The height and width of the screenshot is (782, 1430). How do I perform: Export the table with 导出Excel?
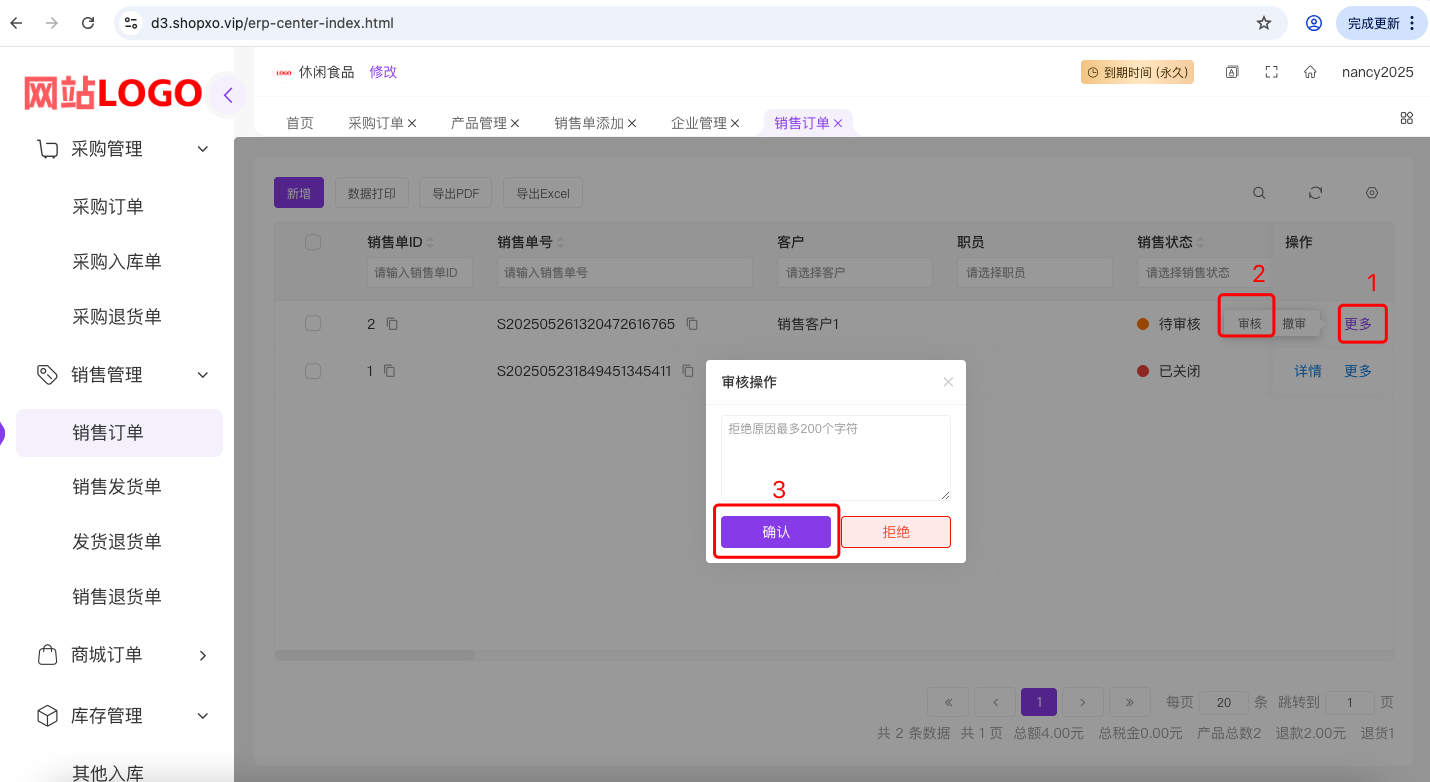(543, 193)
